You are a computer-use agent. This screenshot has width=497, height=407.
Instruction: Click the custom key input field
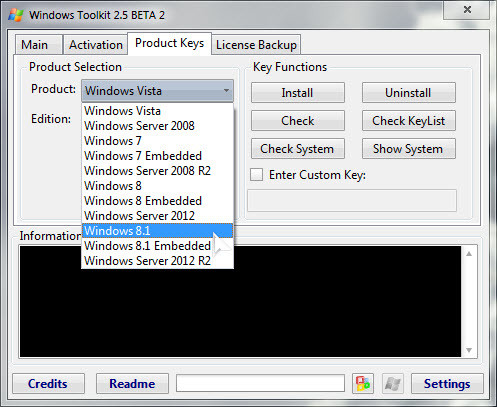point(352,200)
